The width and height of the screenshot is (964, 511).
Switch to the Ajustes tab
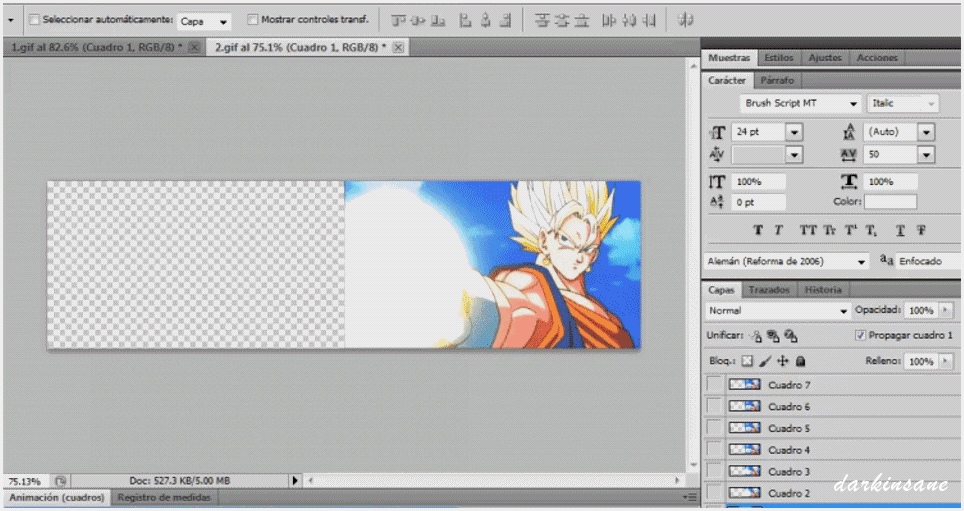[x=825, y=58]
